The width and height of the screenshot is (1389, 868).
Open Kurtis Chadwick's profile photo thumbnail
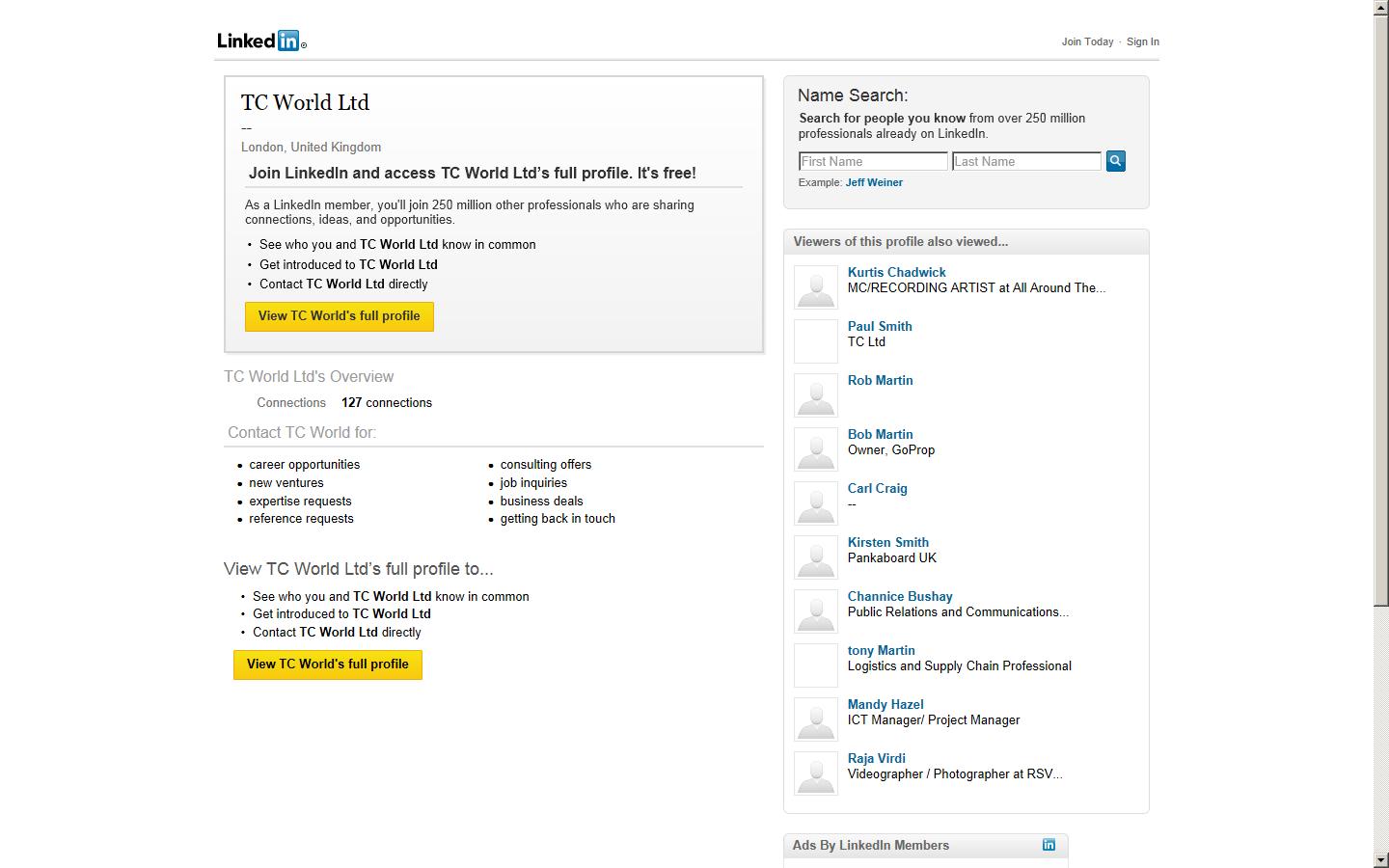tap(815, 287)
